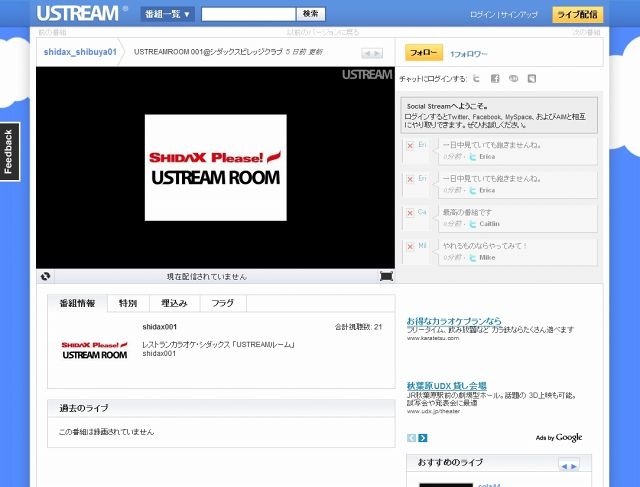
Task: Select the 番組情報 tab
Action: (77, 303)
